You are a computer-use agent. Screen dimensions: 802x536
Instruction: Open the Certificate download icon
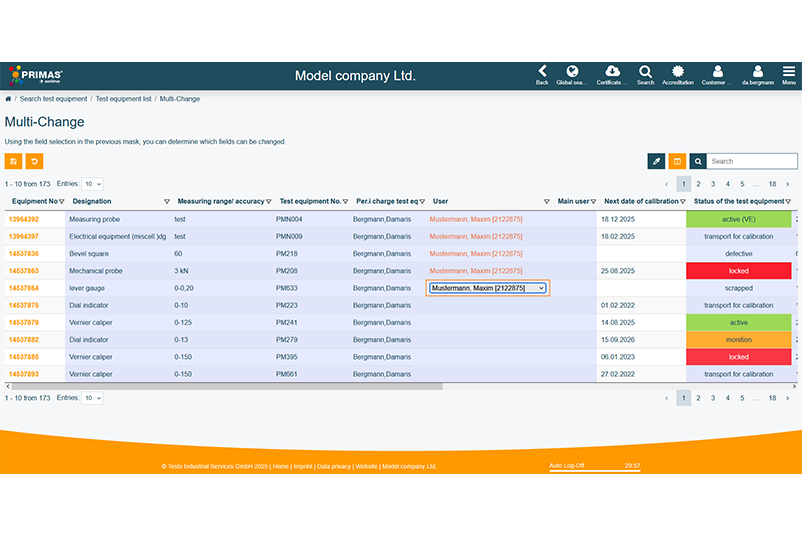point(611,75)
